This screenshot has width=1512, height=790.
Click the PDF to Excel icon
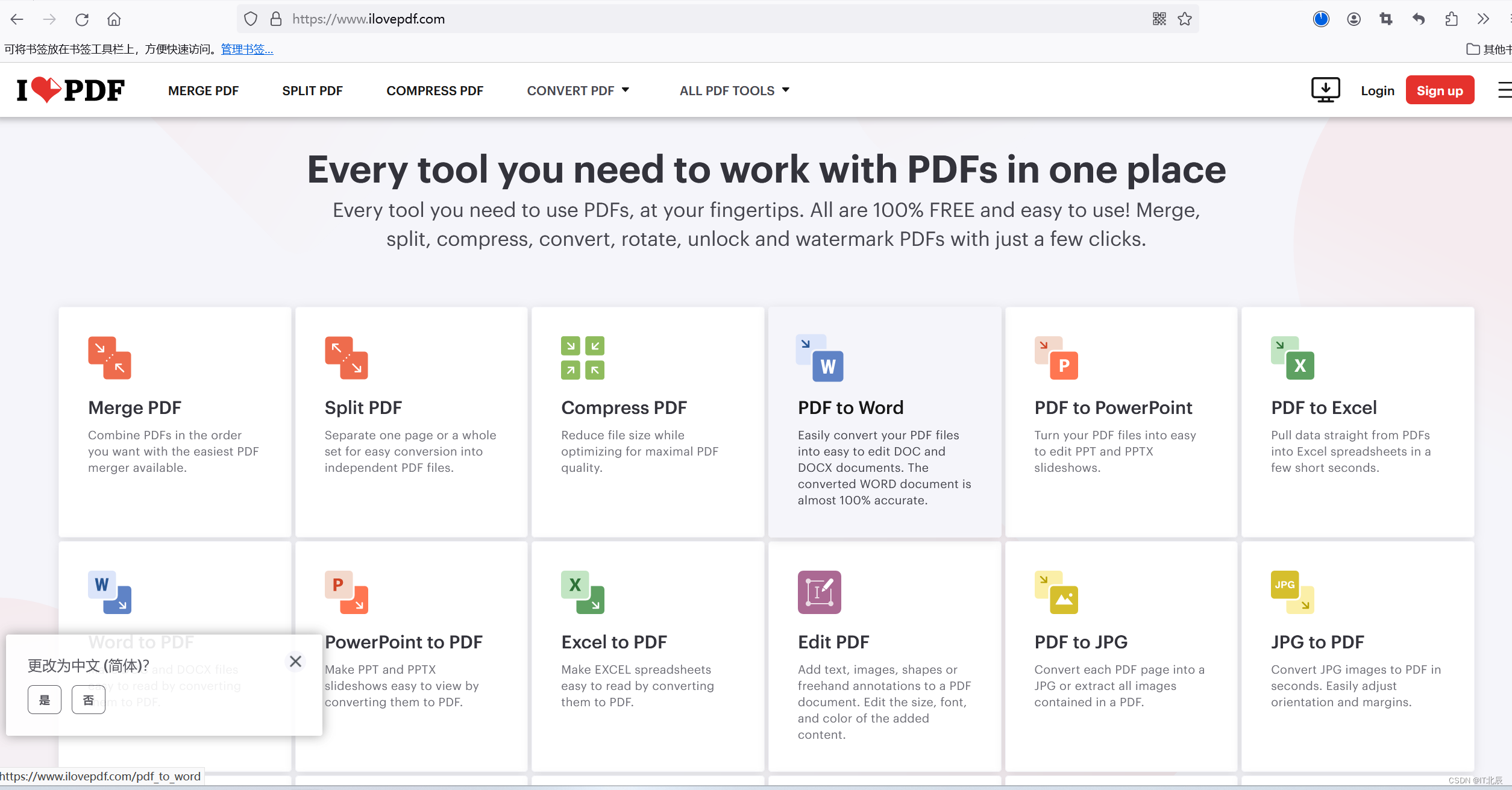coord(1292,358)
